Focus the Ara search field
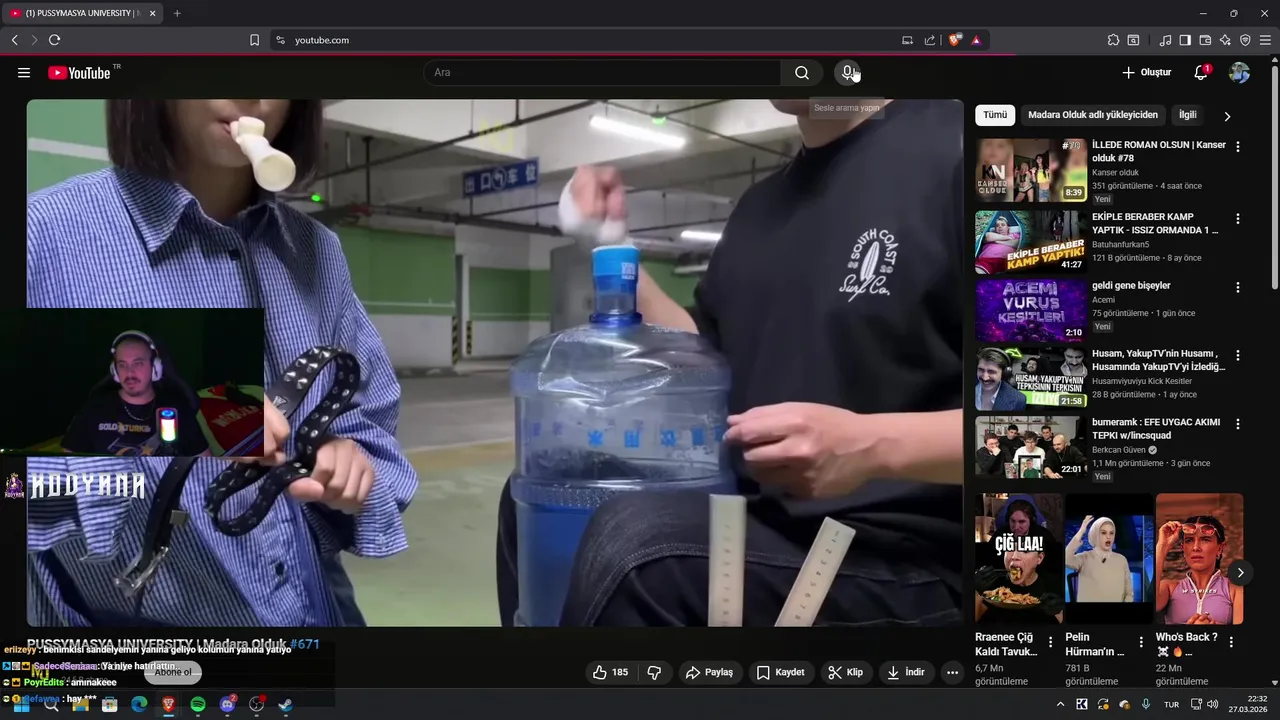Image resolution: width=1280 pixels, height=720 pixels. click(602, 73)
